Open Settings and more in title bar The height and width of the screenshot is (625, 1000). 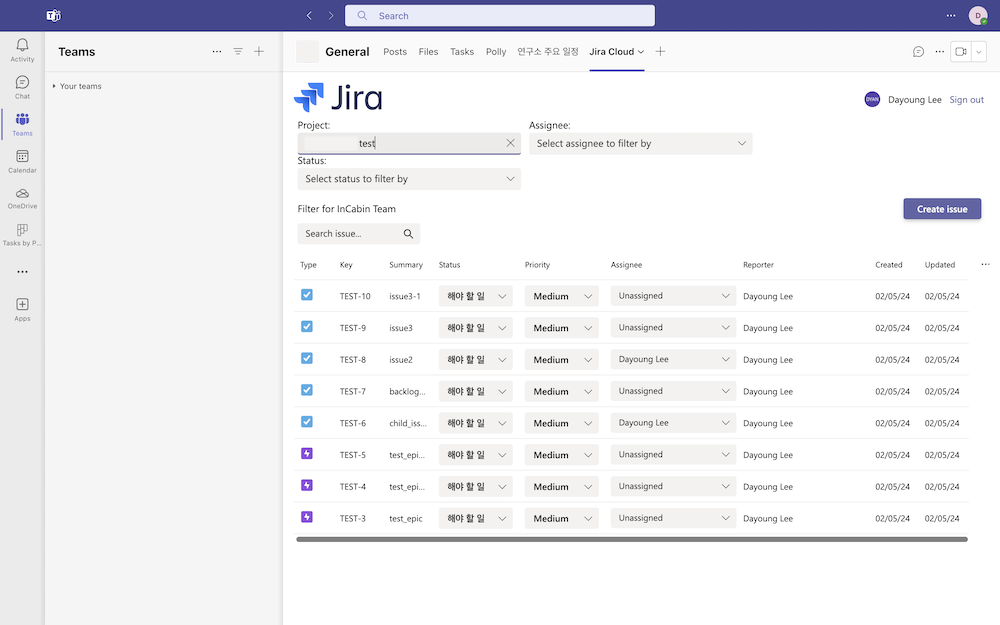pyautogui.click(x=951, y=15)
